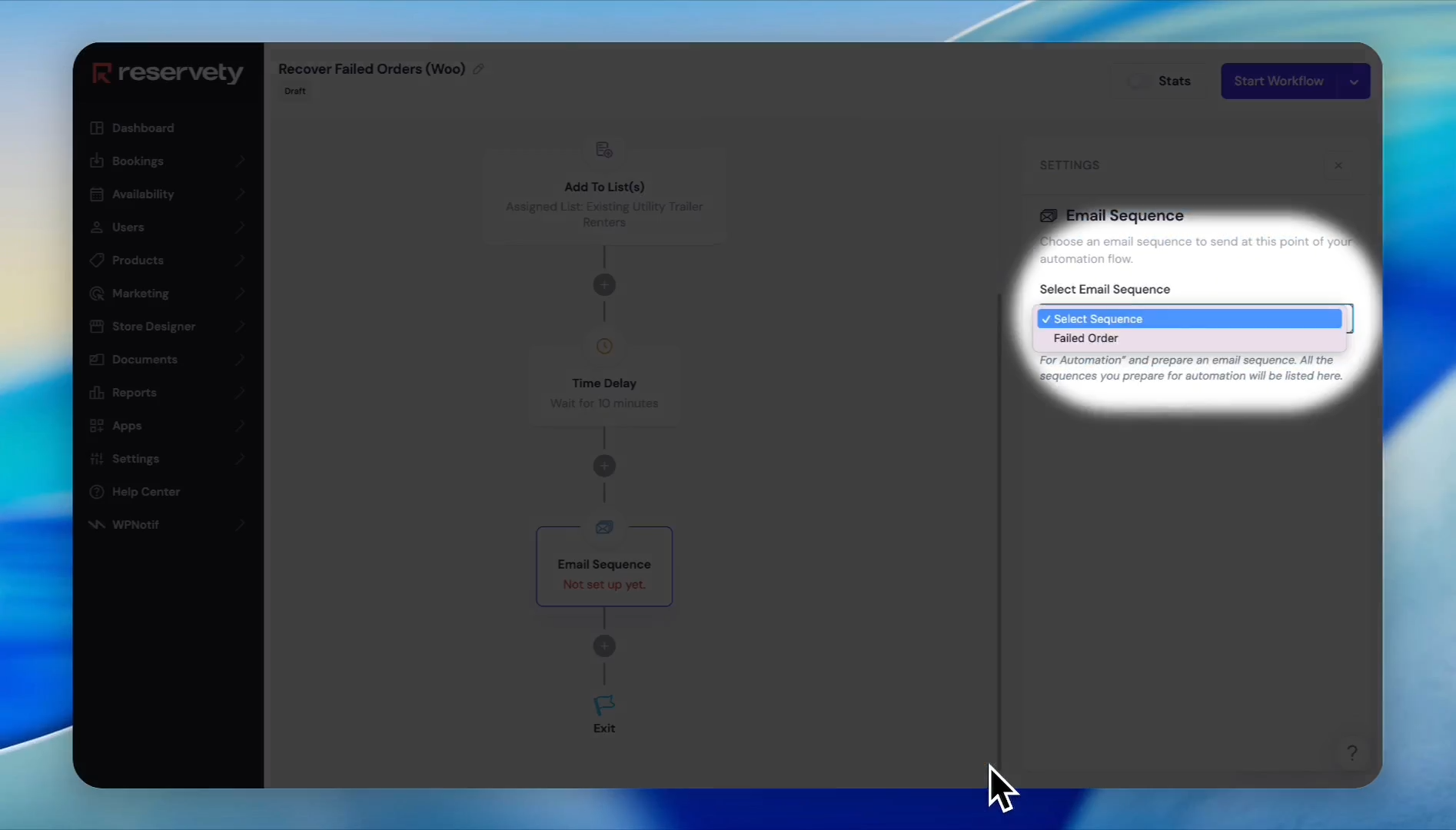Select the Time Delay node
Screen dimensions: 1456x830
click(x=604, y=387)
